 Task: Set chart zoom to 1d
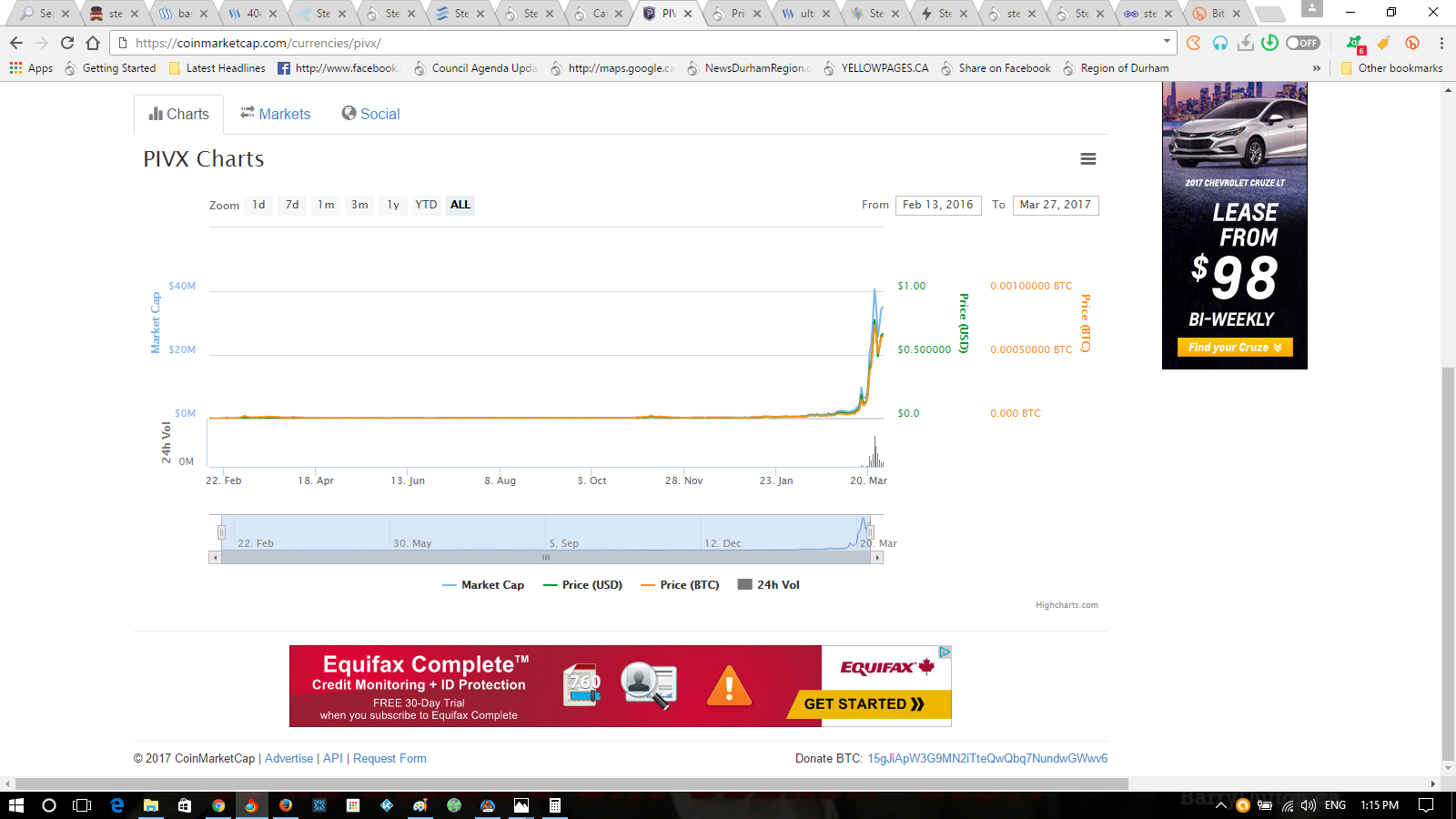pos(259,205)
